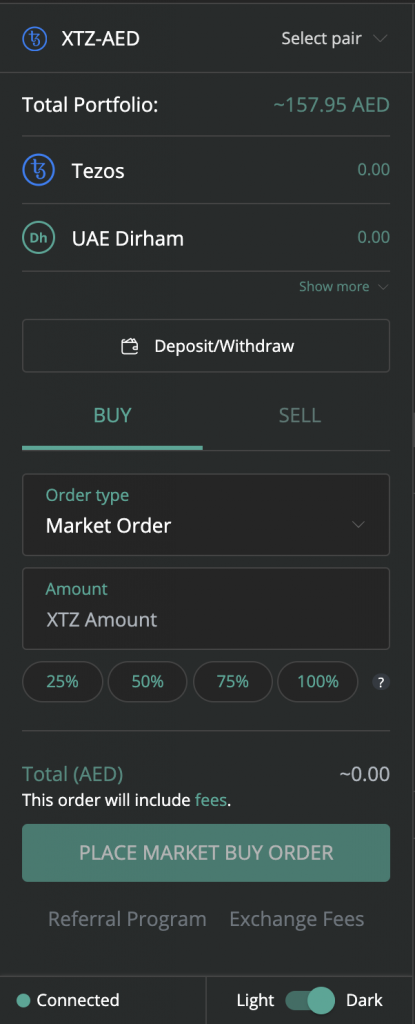Open the Select pair dropdown
Screen dimensions: 415x1024
click(x=335, y=39)
